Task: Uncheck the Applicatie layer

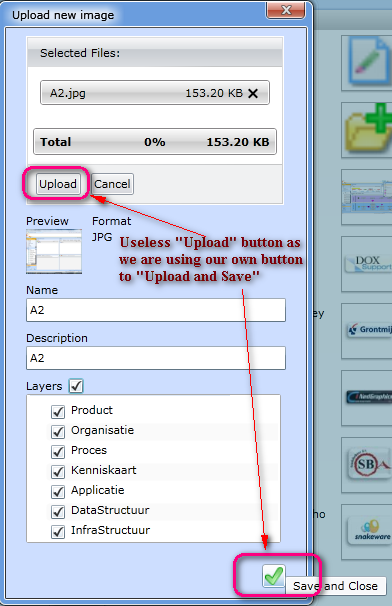Action: point(58,492)
